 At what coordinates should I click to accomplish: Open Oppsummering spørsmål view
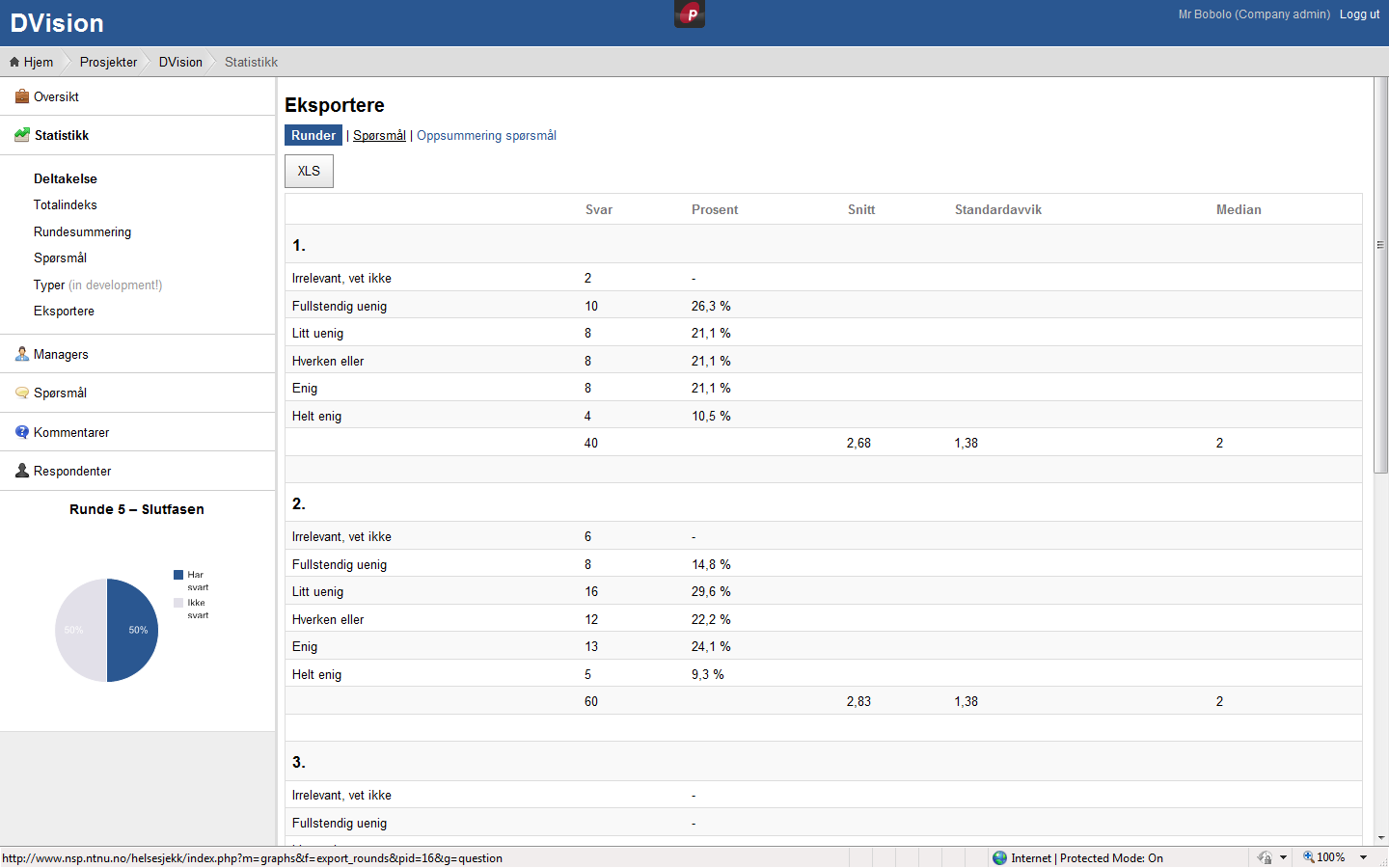[x=486, y=135]
